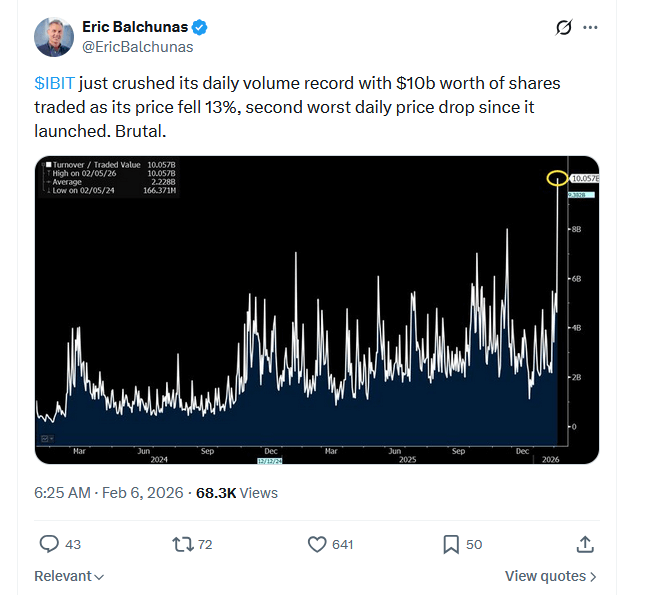Bookmark this post
Viewport: 647px width, 595px height.
pos(451,544)
